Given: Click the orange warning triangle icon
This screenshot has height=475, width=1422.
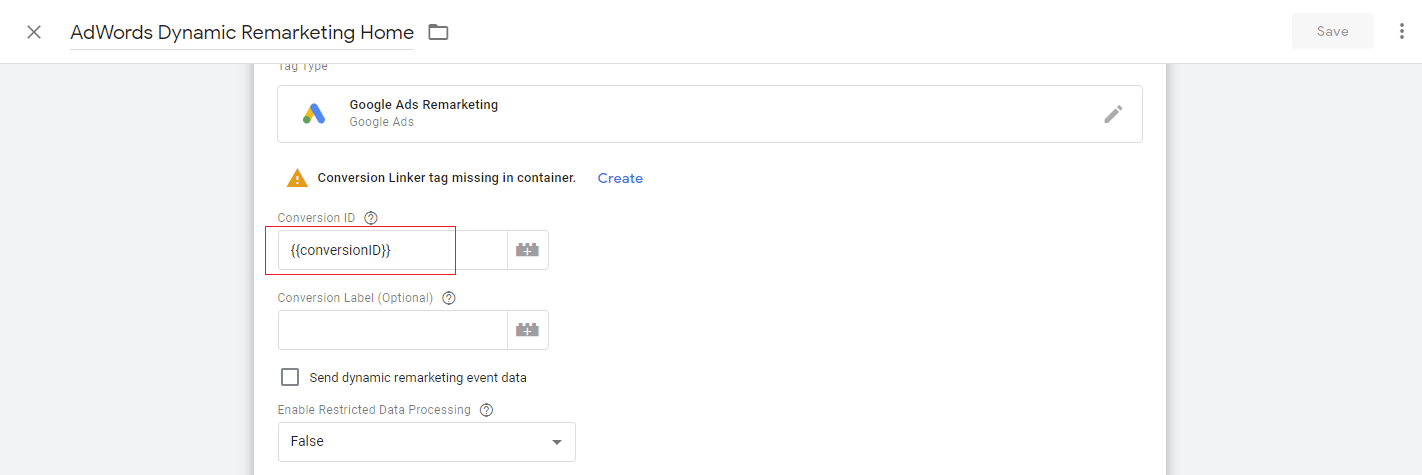Looking at the screenshot, I should [297, 178].
